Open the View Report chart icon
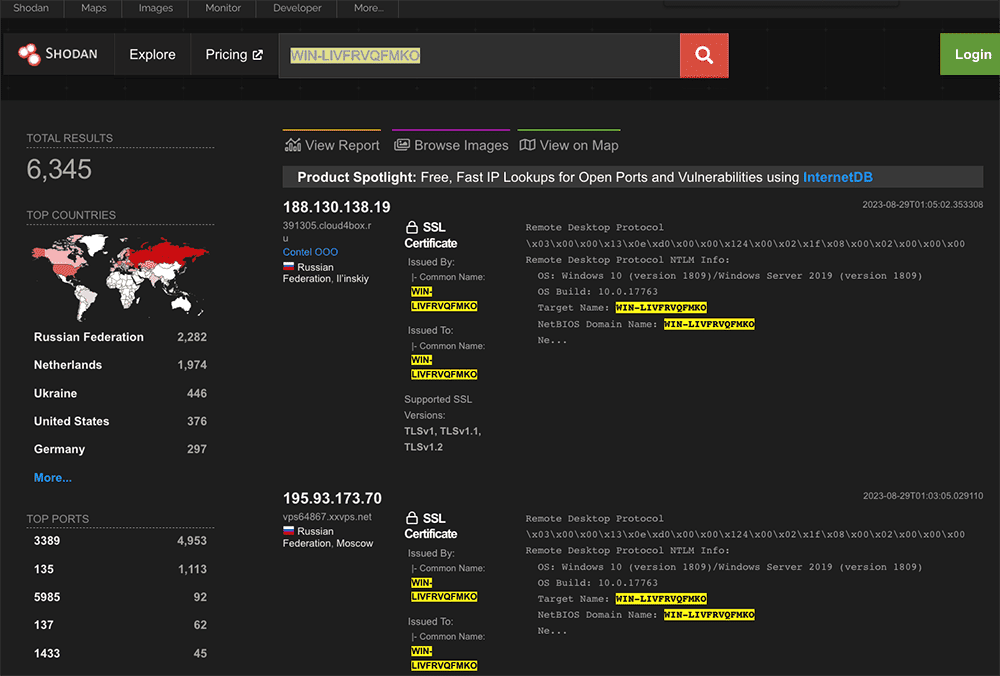Viewport: 1000px width, 676px height. click(293, 145)
